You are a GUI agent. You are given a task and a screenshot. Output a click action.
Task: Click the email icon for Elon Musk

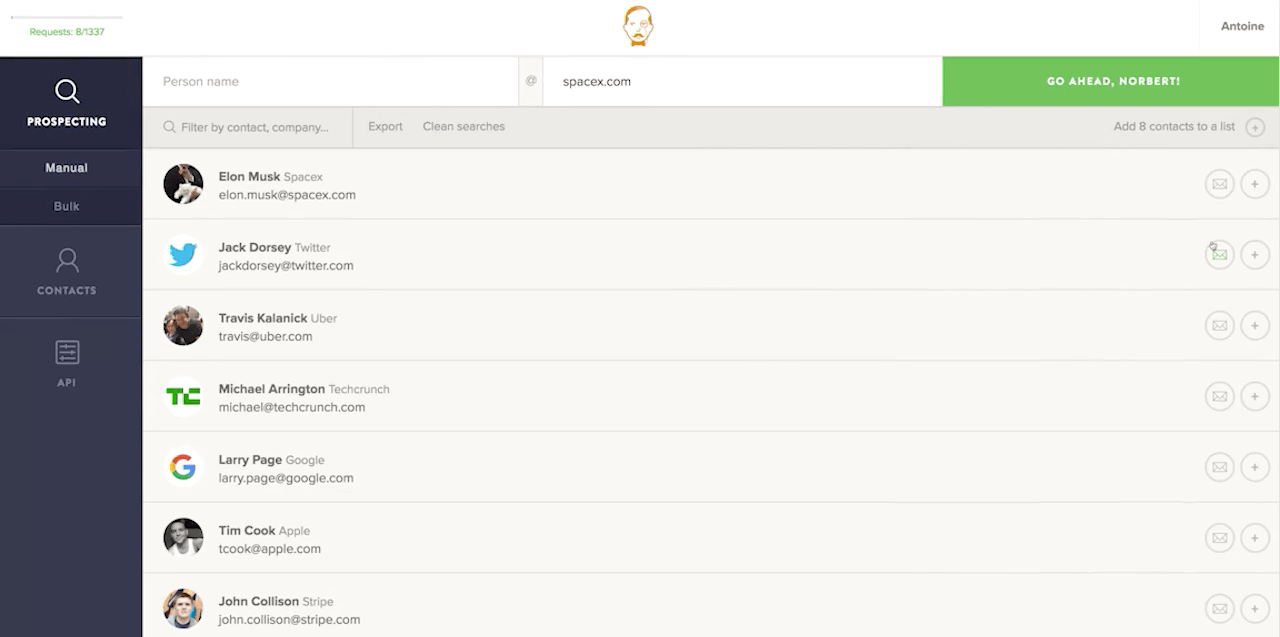(x=1219, y=184)
